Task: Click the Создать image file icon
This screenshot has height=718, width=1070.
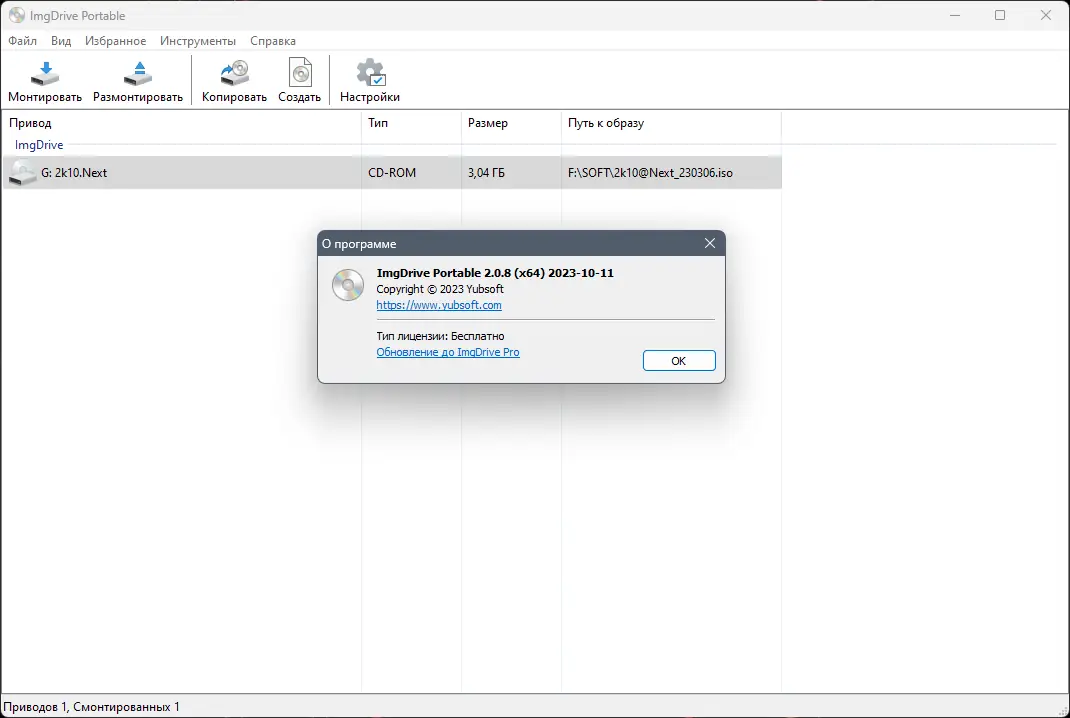Action: click(x=300, y=73)
